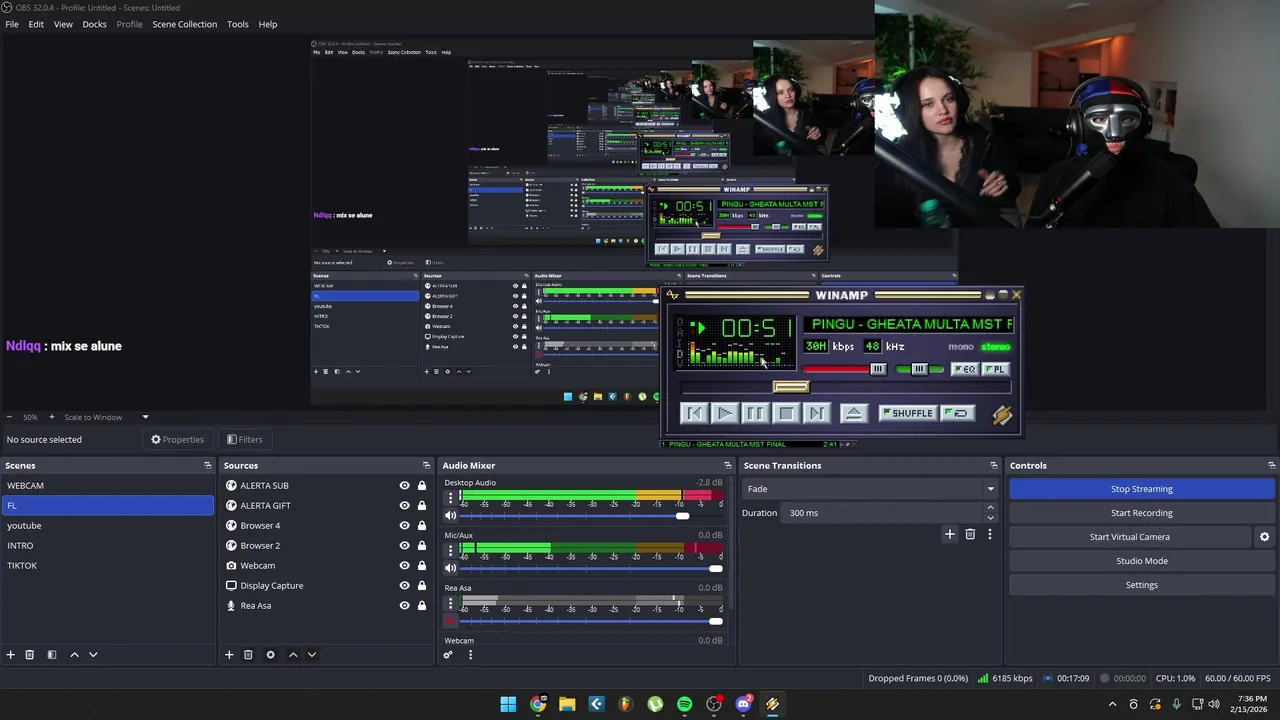Unlock the Webcam source

click(x=422, y=566)
